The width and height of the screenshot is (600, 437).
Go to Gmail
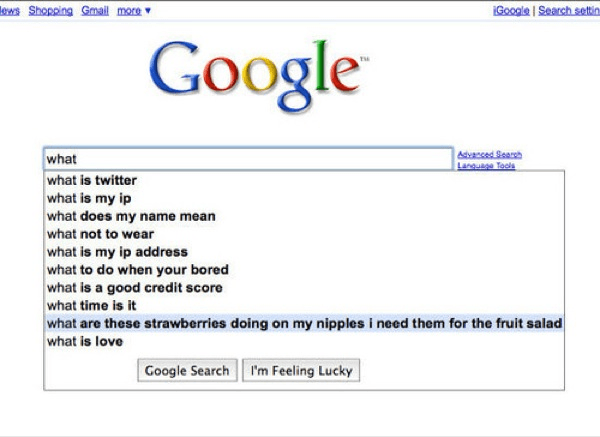pyautogui.click(x=95, y=11)
